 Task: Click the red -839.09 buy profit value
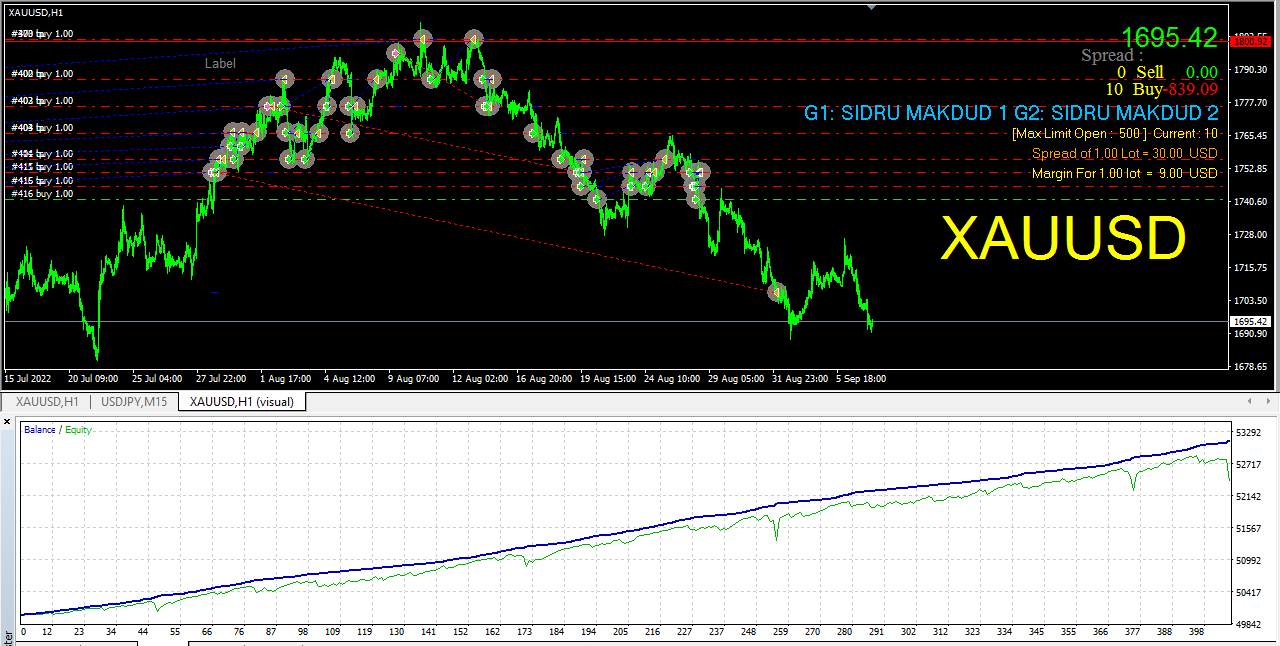pos(1191,89)
